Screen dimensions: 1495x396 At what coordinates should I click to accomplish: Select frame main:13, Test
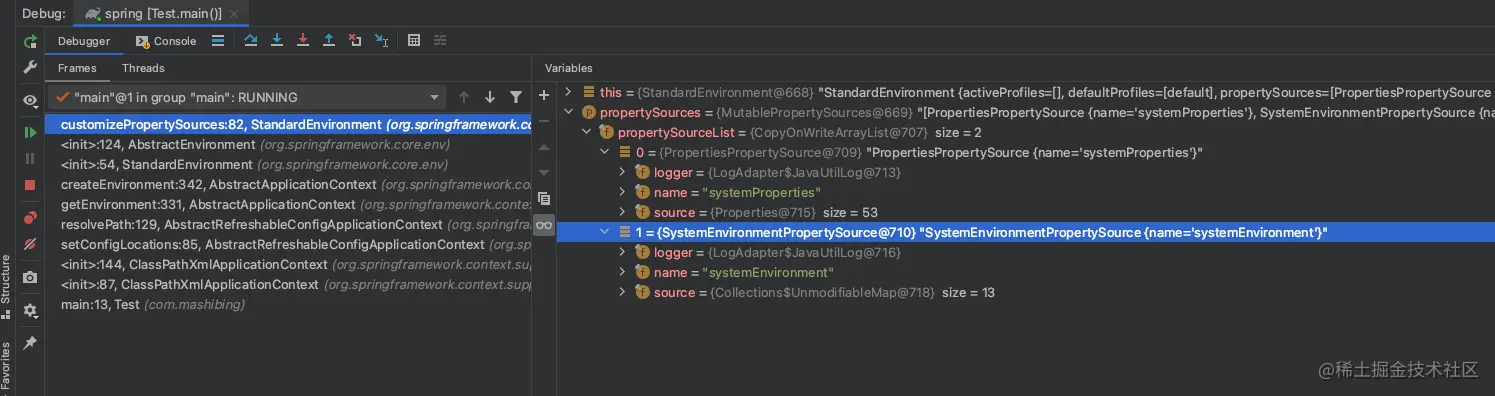(289, 305)
